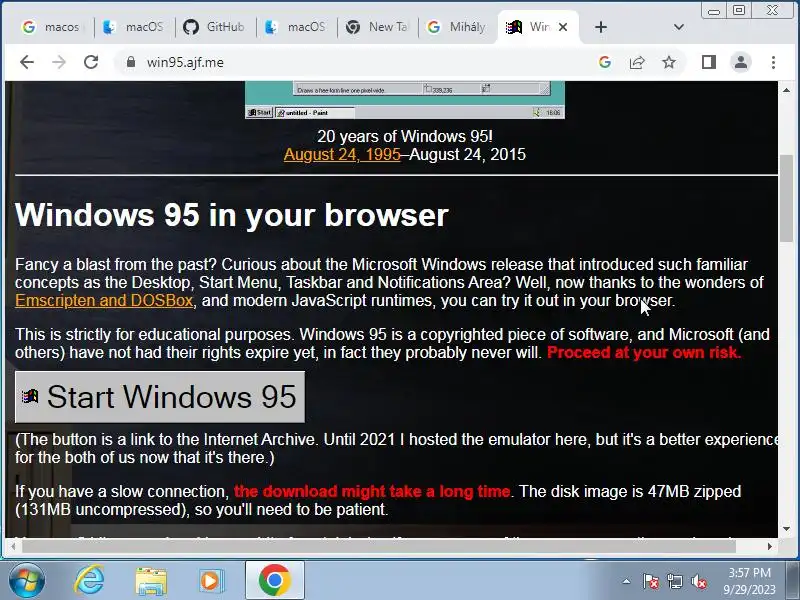Viewport: 800px width, 600px height.
Task: Click the 'Windows 95 in your browser' heading
Action: click(x=232, y=215)
